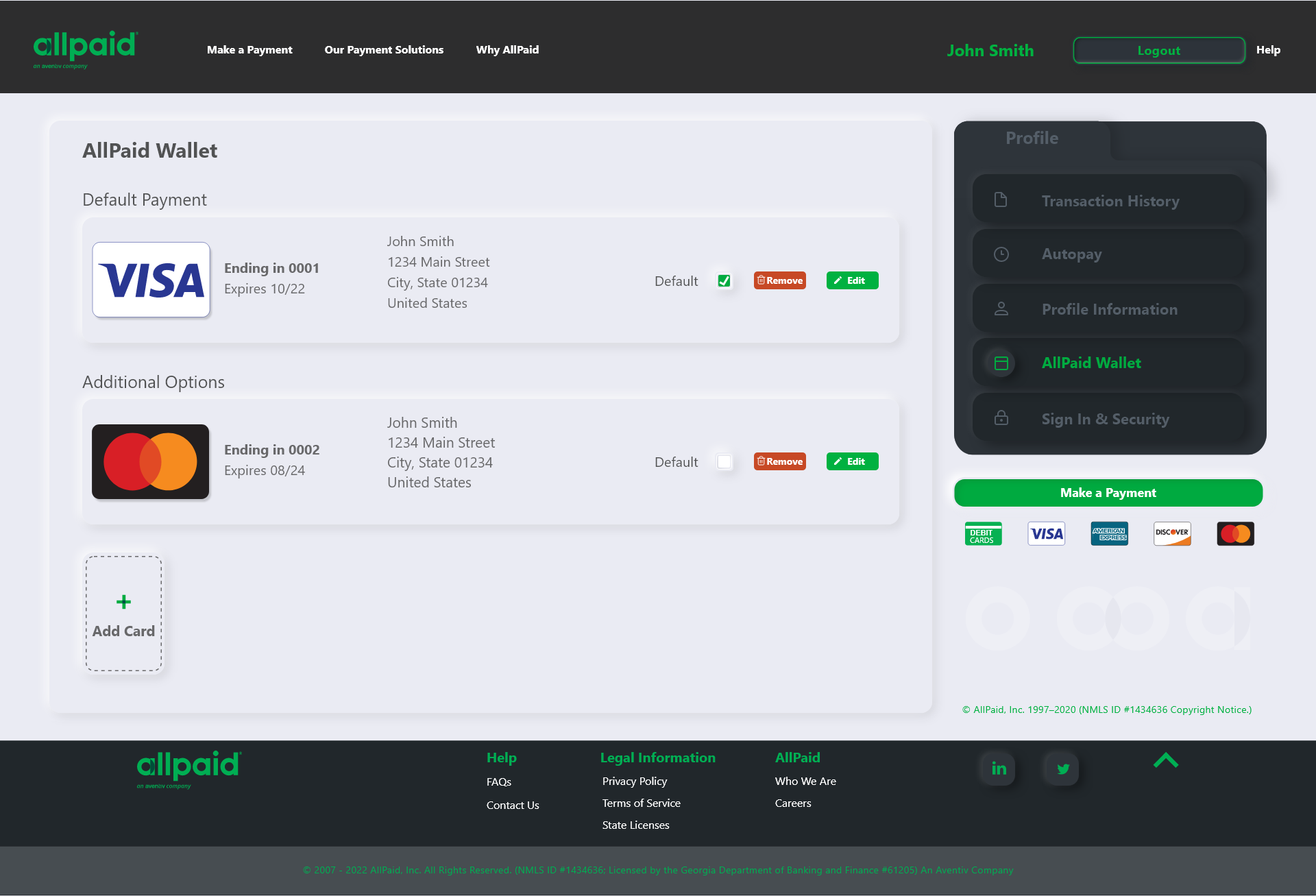Open the Privacy Policy link
Image resolution: width=1316 pixels, height=896 pixels.
pos(635,781)
